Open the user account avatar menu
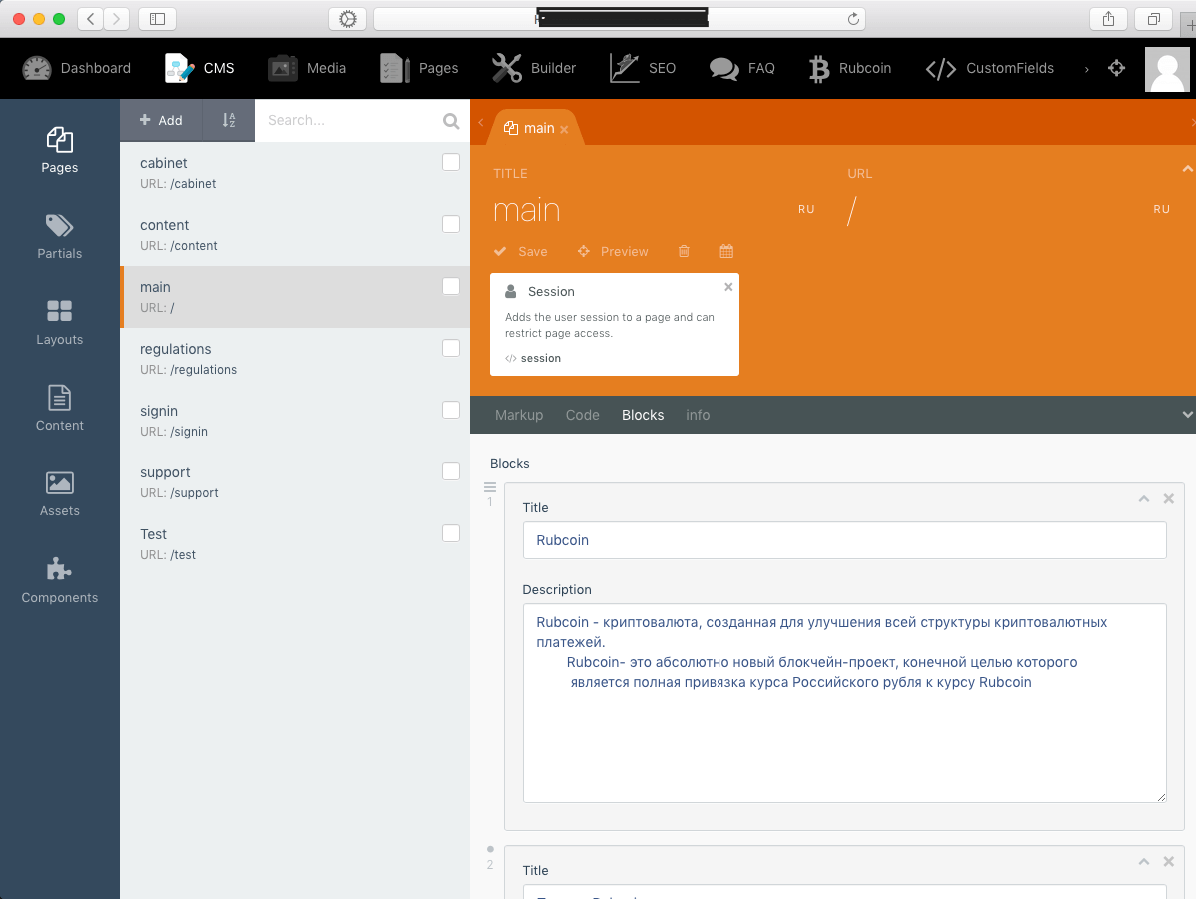This screenshot has width=1196, height=899. (1167, 69)
